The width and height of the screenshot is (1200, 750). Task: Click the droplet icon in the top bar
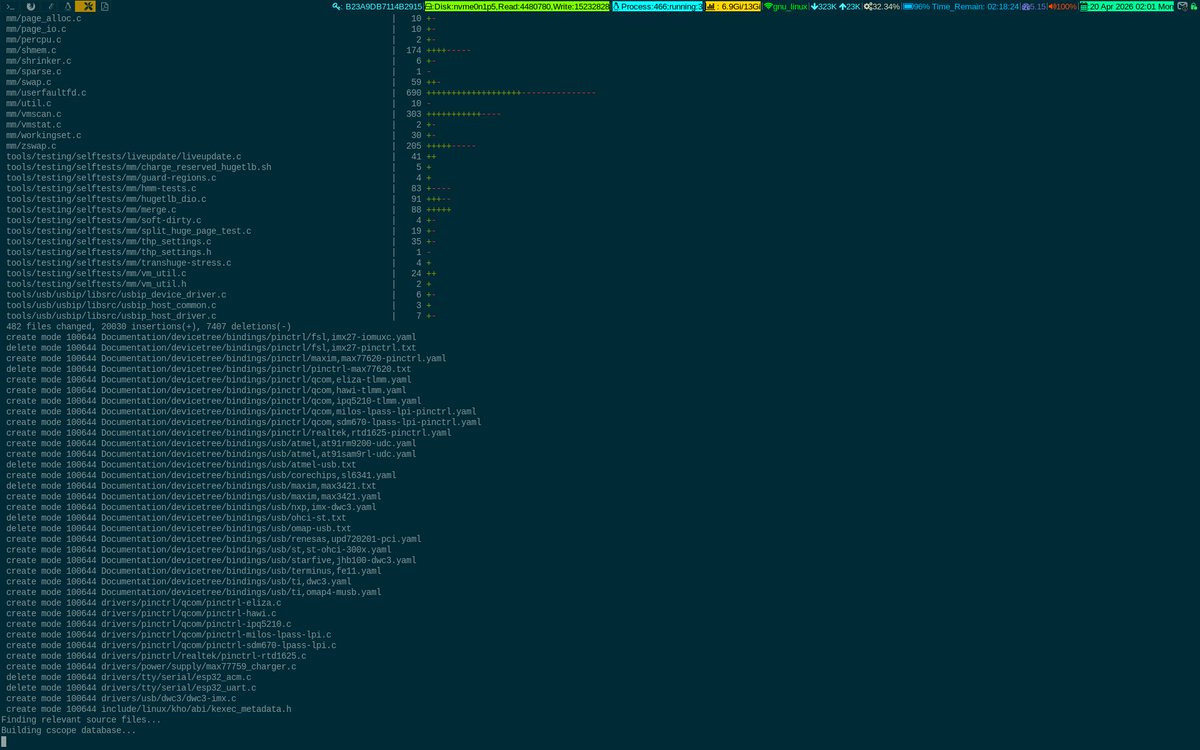pyautogui.click(x=68, y=6)
